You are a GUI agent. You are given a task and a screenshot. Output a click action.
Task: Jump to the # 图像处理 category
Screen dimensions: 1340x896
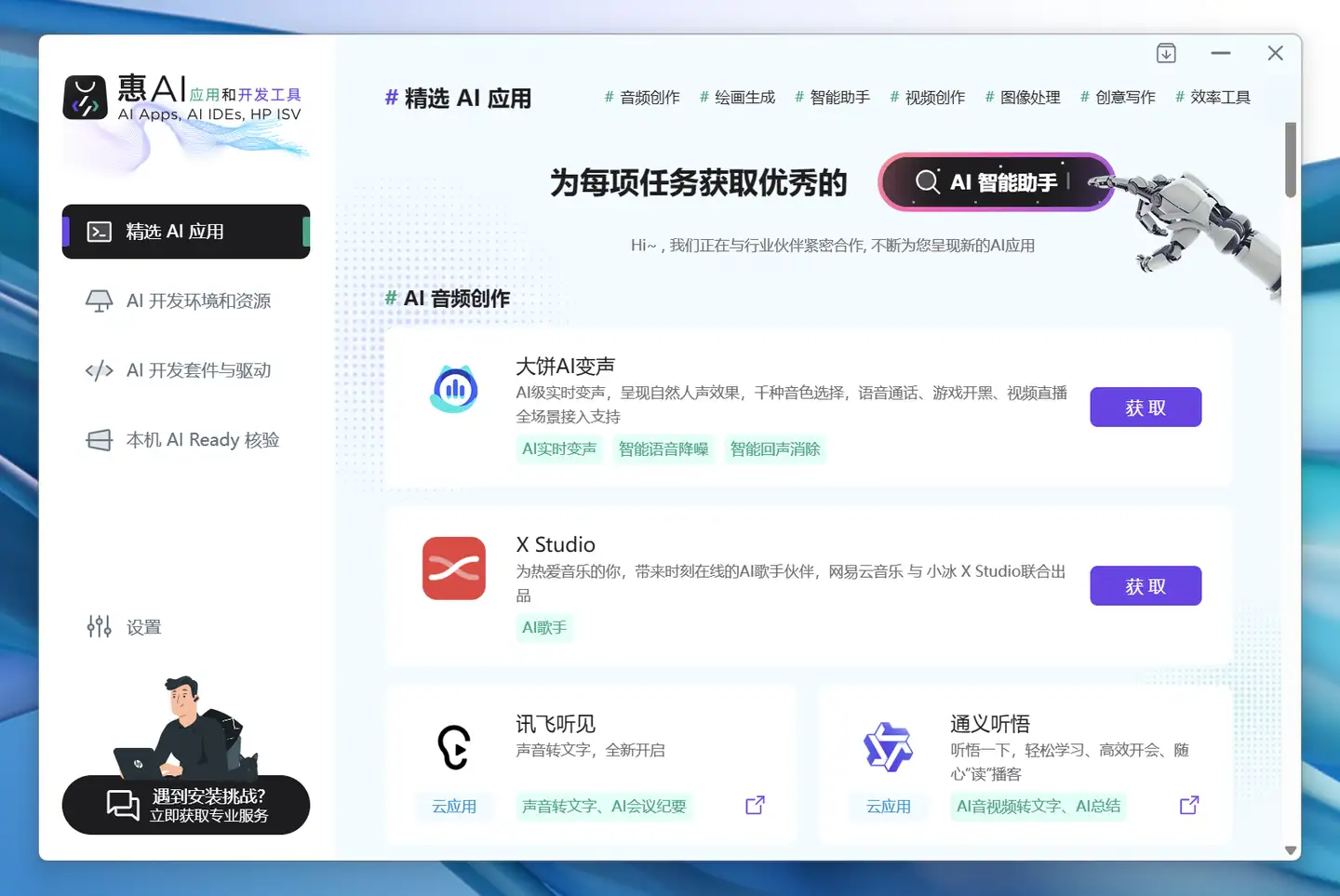(1023, 97)
